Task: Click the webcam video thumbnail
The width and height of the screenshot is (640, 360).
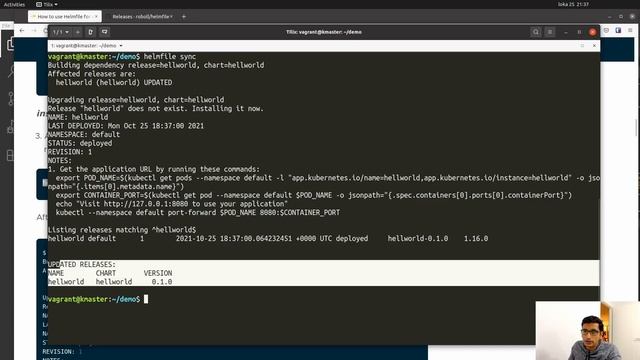Action: pyautogui.click(x=588, y=331)
